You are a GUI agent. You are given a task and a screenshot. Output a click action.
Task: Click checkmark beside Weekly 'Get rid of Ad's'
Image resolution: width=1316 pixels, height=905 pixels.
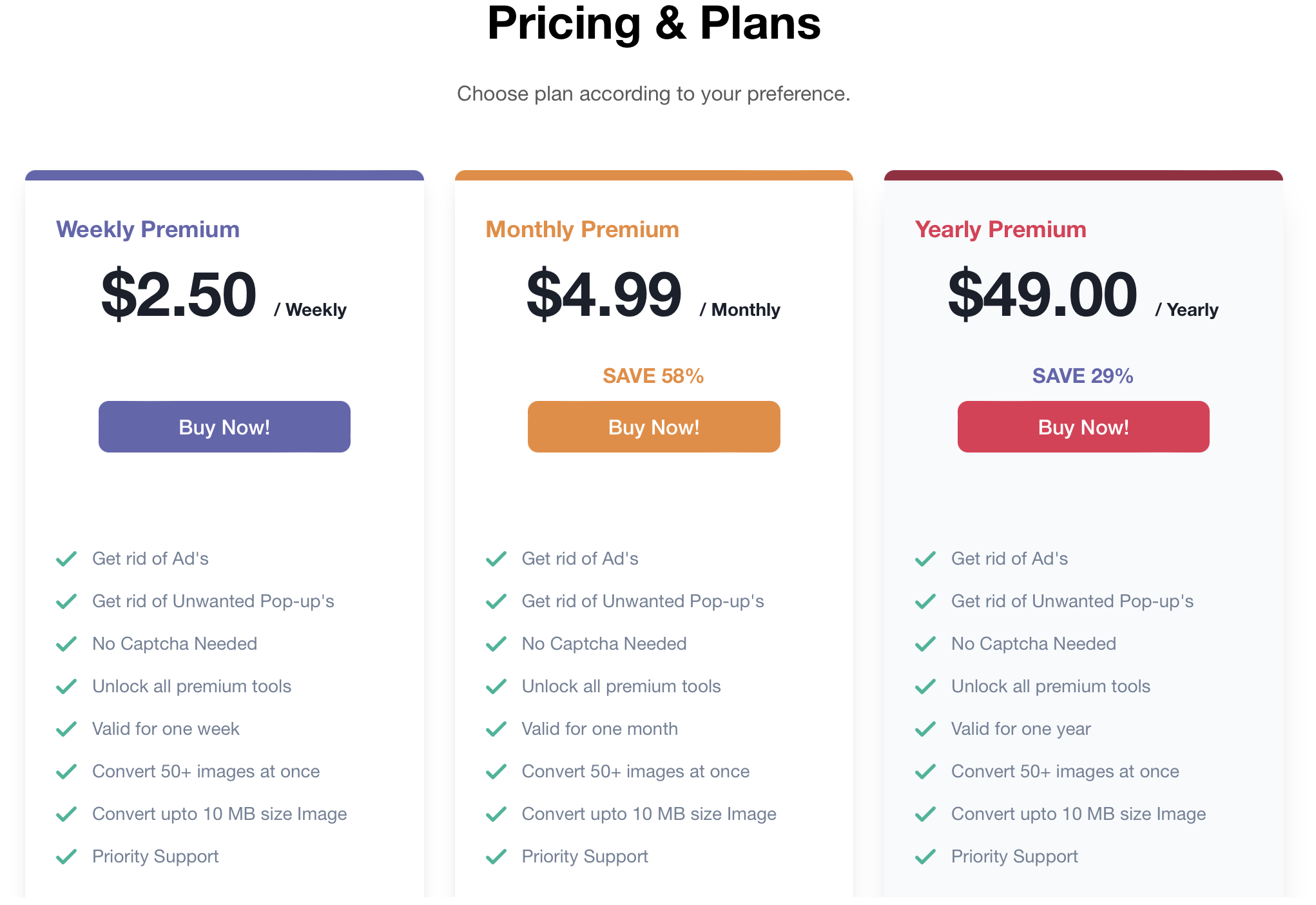(x=66, y=559)
